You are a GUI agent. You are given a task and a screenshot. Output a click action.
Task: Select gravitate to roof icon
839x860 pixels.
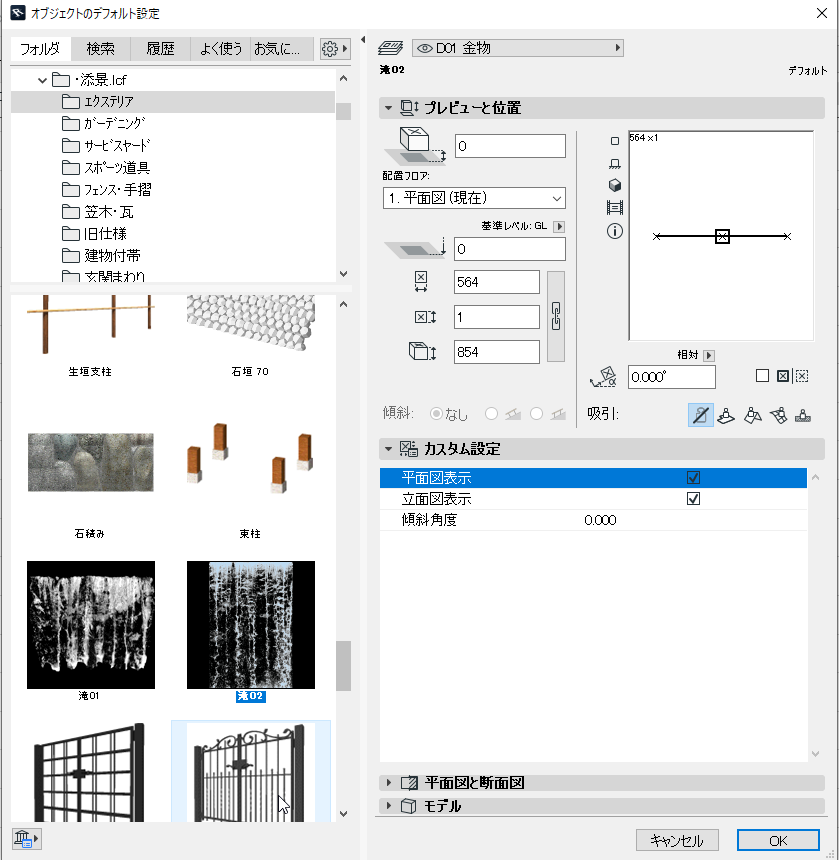click(x=752, y=416)
